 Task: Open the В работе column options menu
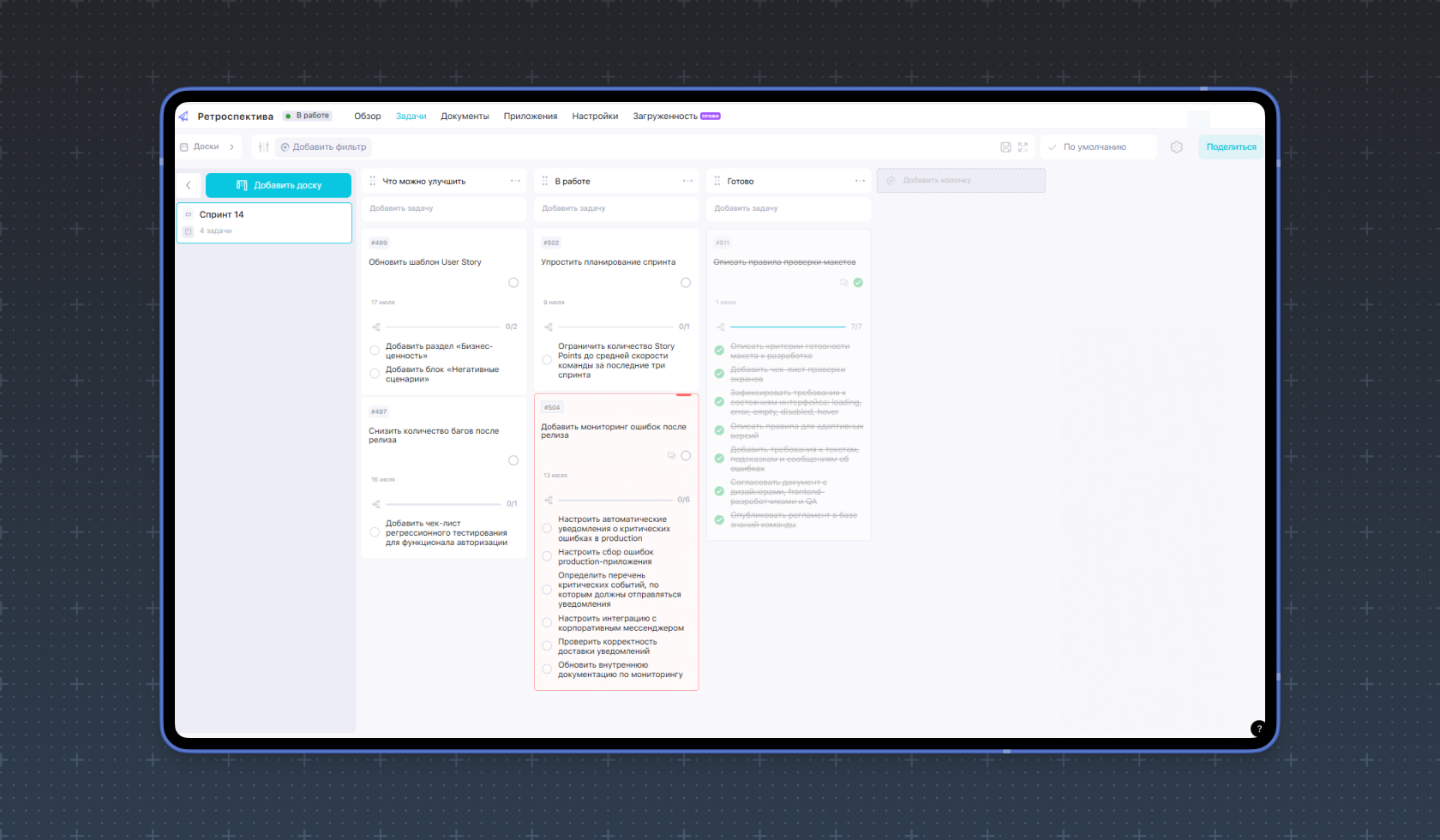(687, 181)
